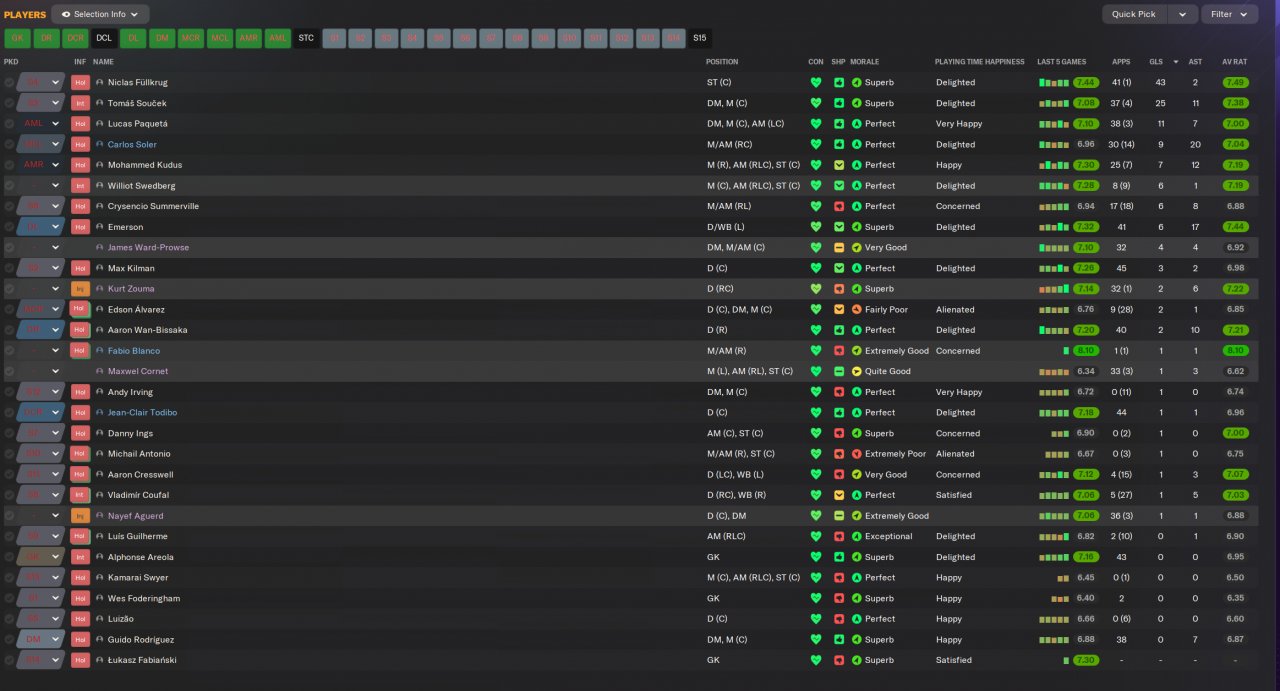
Task: Click the Int status badge for Alphonse Areola
Action: 80,557
